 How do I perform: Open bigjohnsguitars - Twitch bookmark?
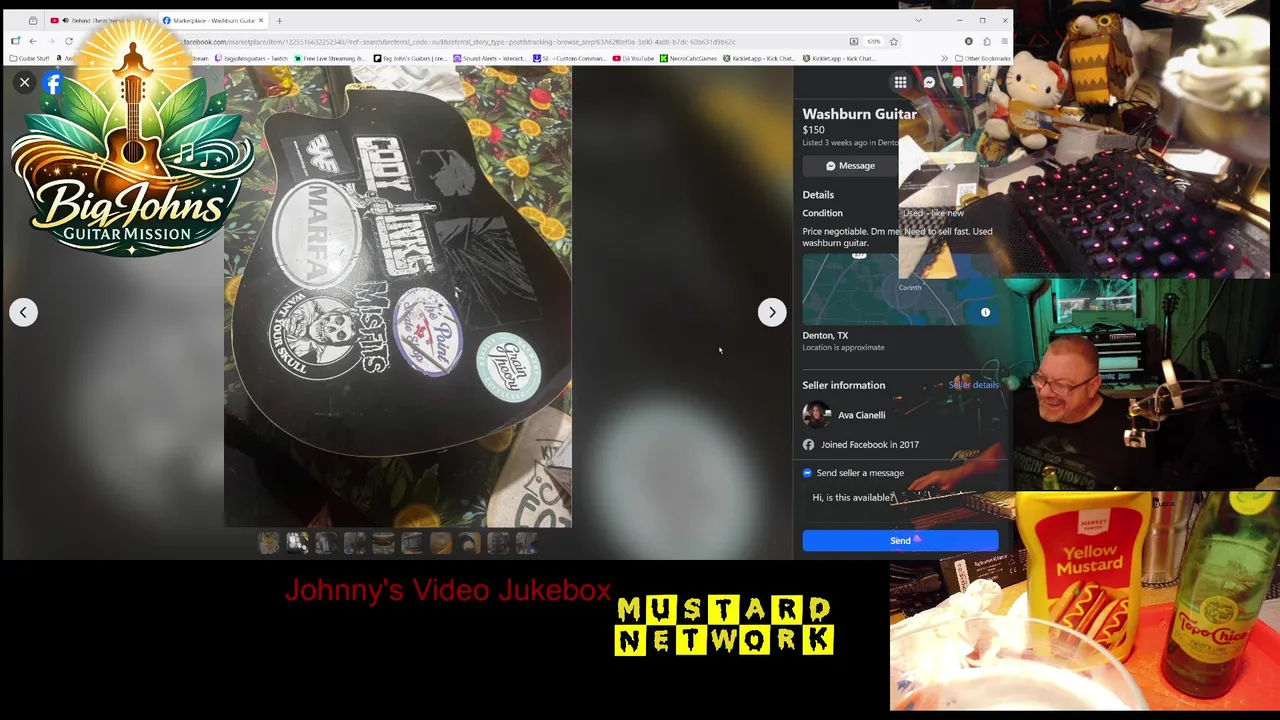[x=251, y=58]
